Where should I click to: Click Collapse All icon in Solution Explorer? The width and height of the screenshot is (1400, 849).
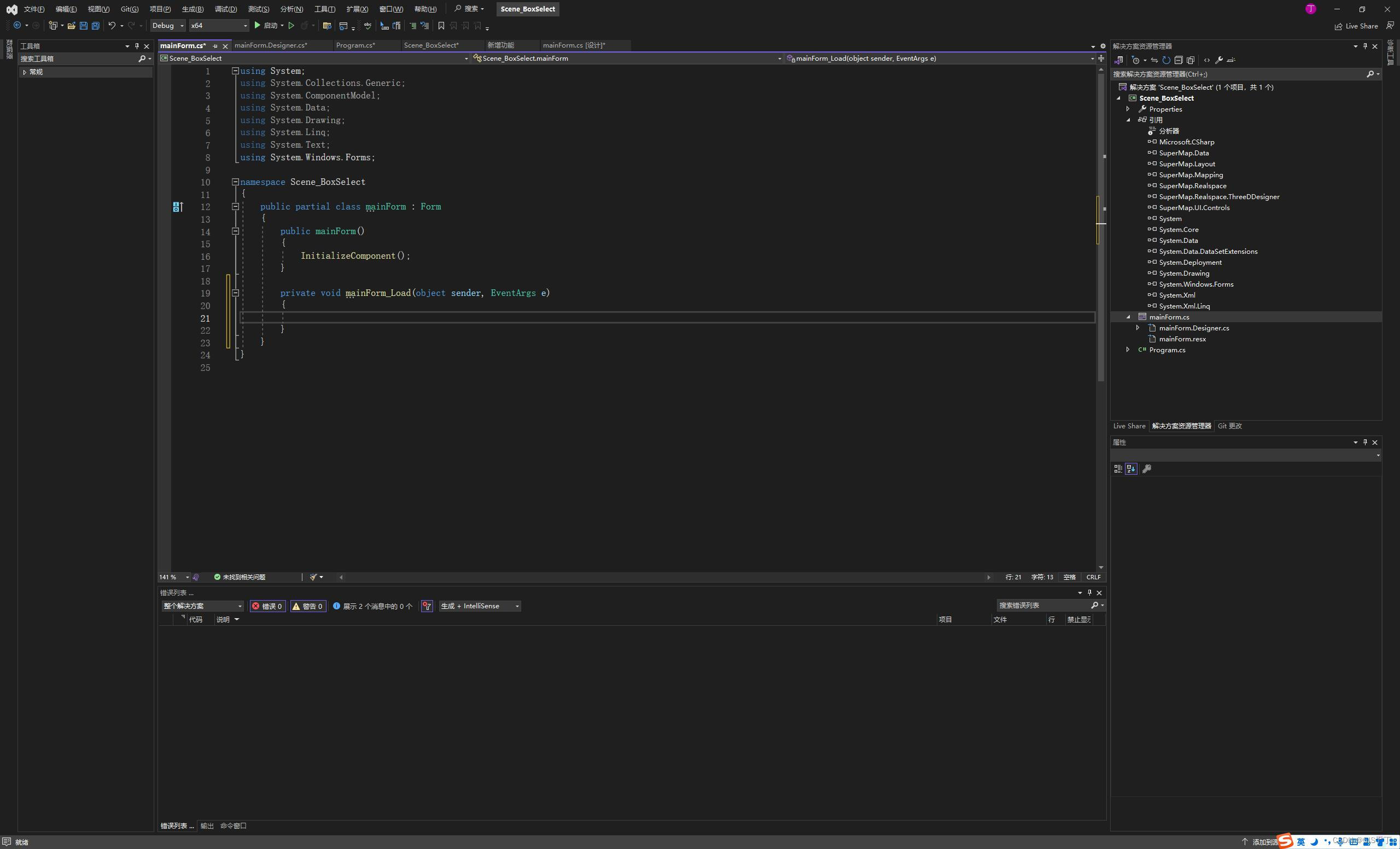[1179, 60]
